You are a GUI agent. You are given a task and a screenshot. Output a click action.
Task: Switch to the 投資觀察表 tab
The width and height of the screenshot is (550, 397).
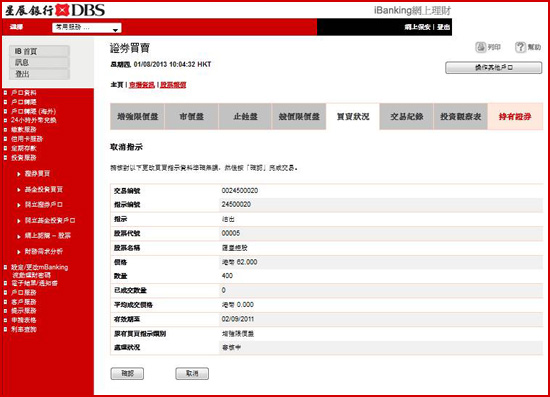[461, 116]
